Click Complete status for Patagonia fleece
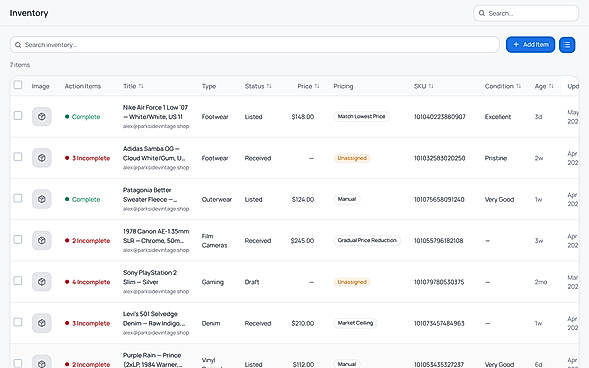589x368 pixels. 83,199
